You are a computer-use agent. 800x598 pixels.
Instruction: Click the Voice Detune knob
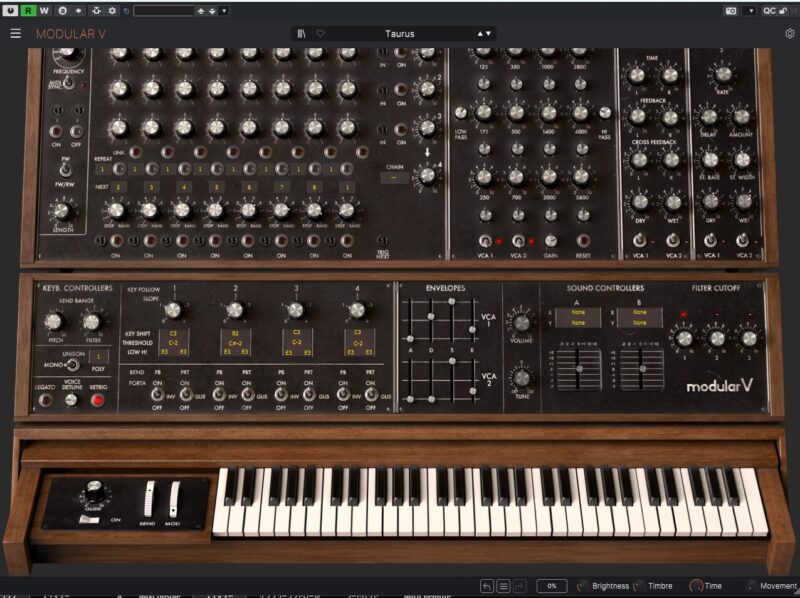point(71,401)
